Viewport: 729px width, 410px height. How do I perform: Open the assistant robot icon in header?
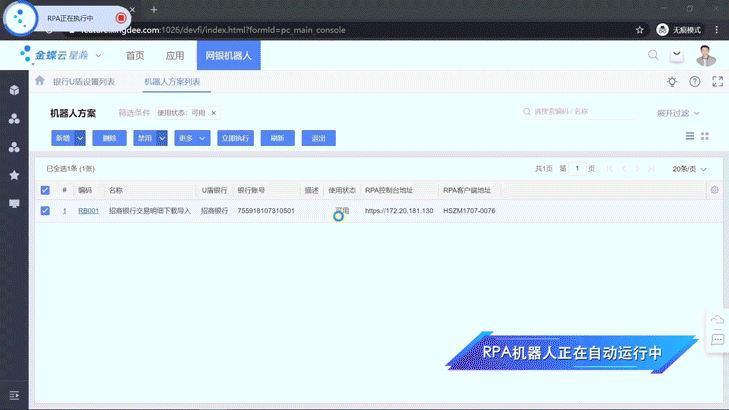pos(677,56)
